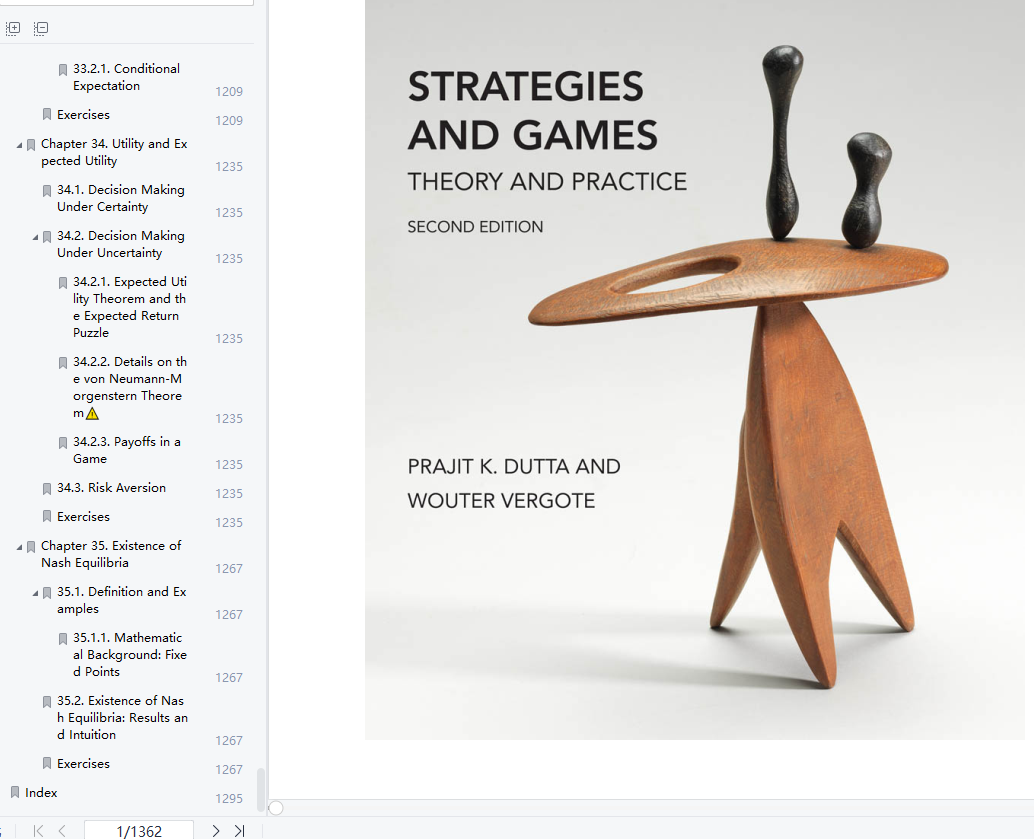Click the collapse all bookmarks icon
The width and height of the screenshot is (1034, 839).
[41, 28]
